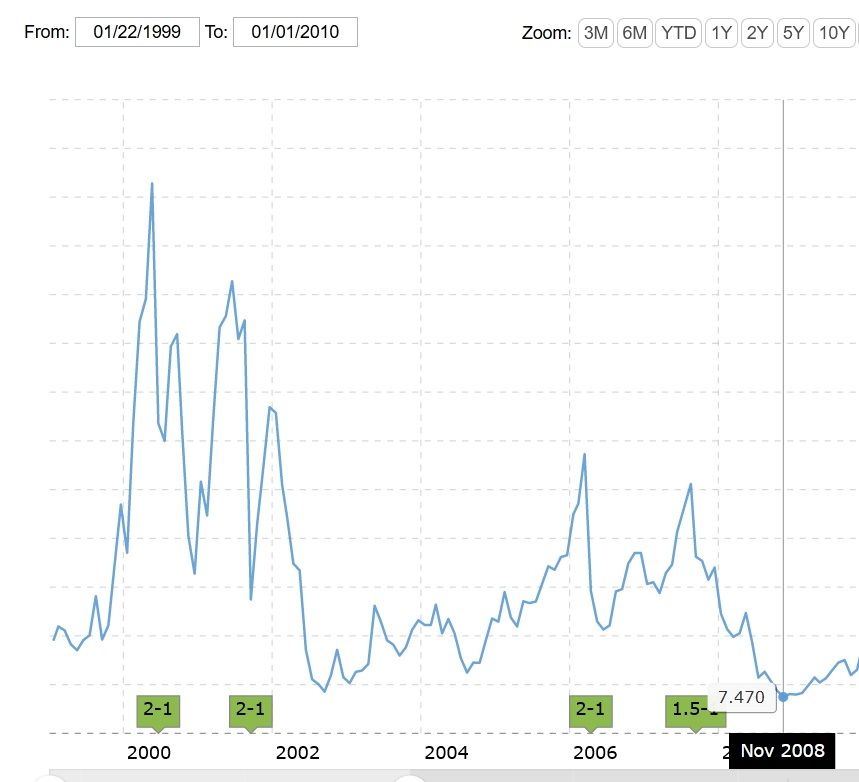The width and height of the screenshot is (859, 782).
Task: Select the 1Y zoom range
Action: click(721, 33)
